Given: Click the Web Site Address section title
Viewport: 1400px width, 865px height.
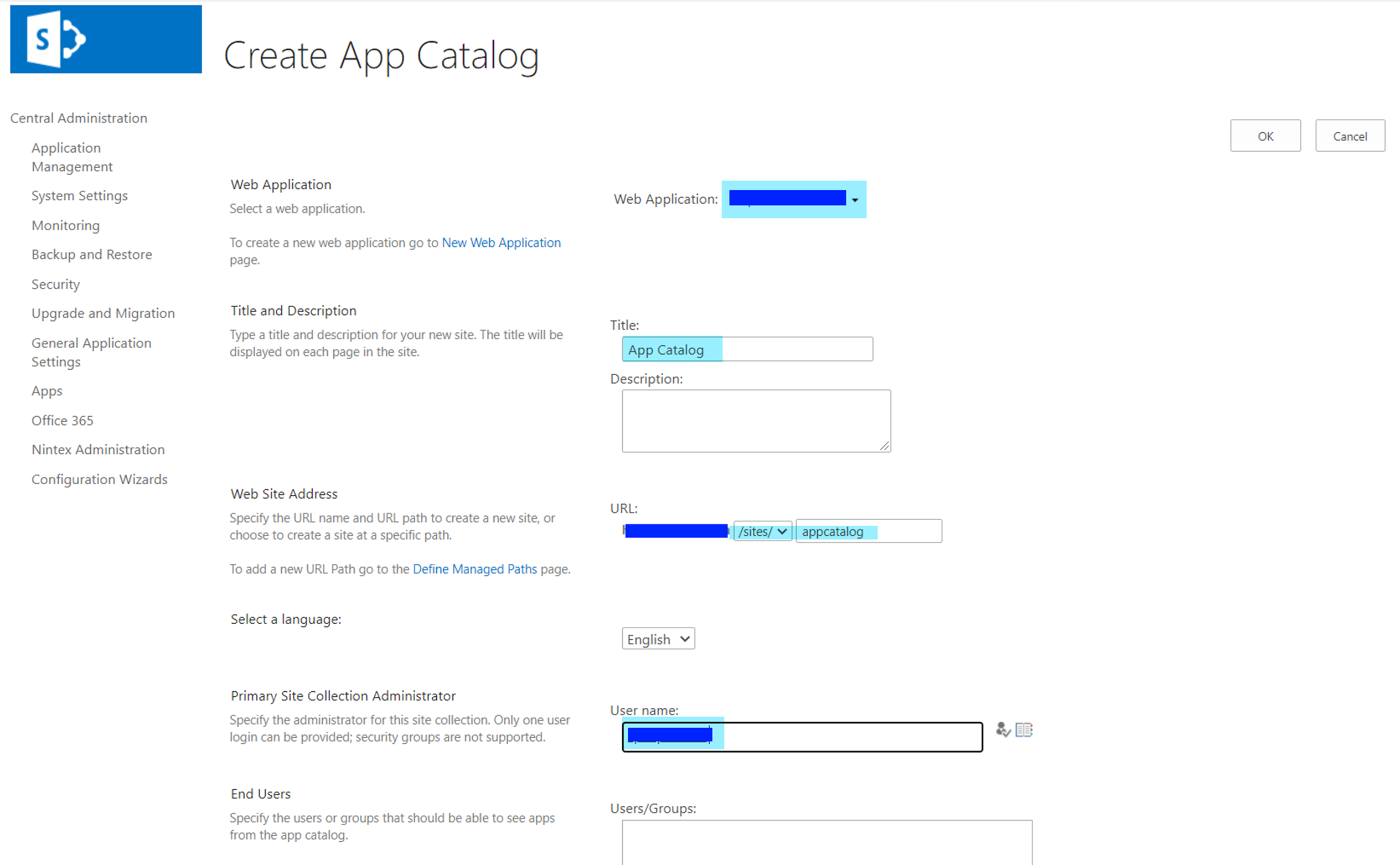Looking at the screenshot, I should tap(284, 494).
